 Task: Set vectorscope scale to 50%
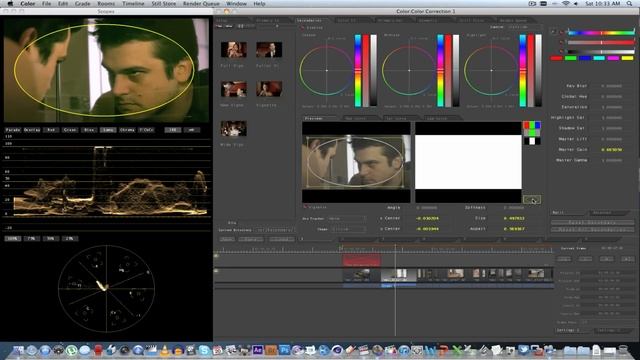coord(51,238)
